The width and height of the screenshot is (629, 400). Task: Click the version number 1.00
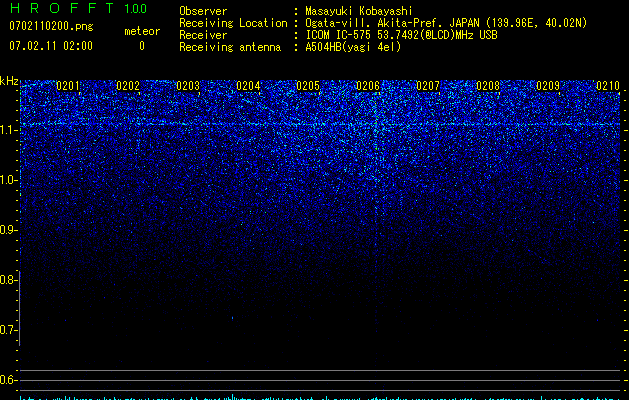(x=136, y=9)
